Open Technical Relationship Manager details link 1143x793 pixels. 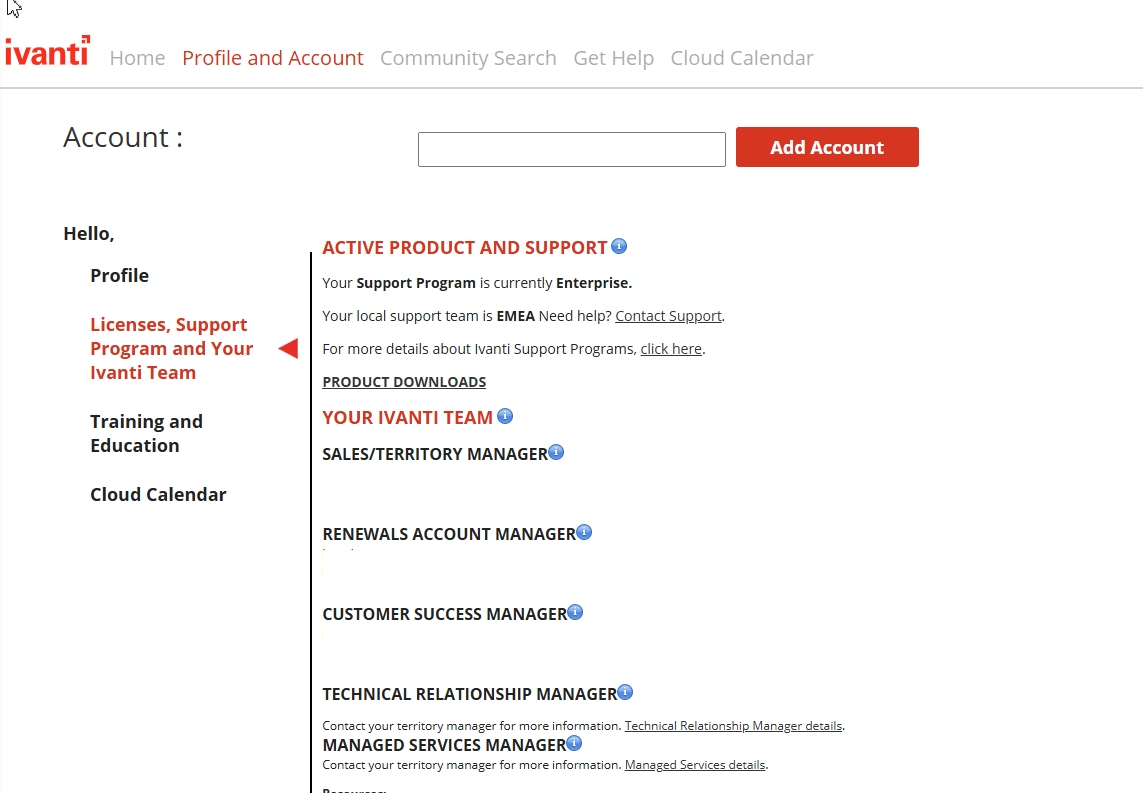(x=733, y=725)
